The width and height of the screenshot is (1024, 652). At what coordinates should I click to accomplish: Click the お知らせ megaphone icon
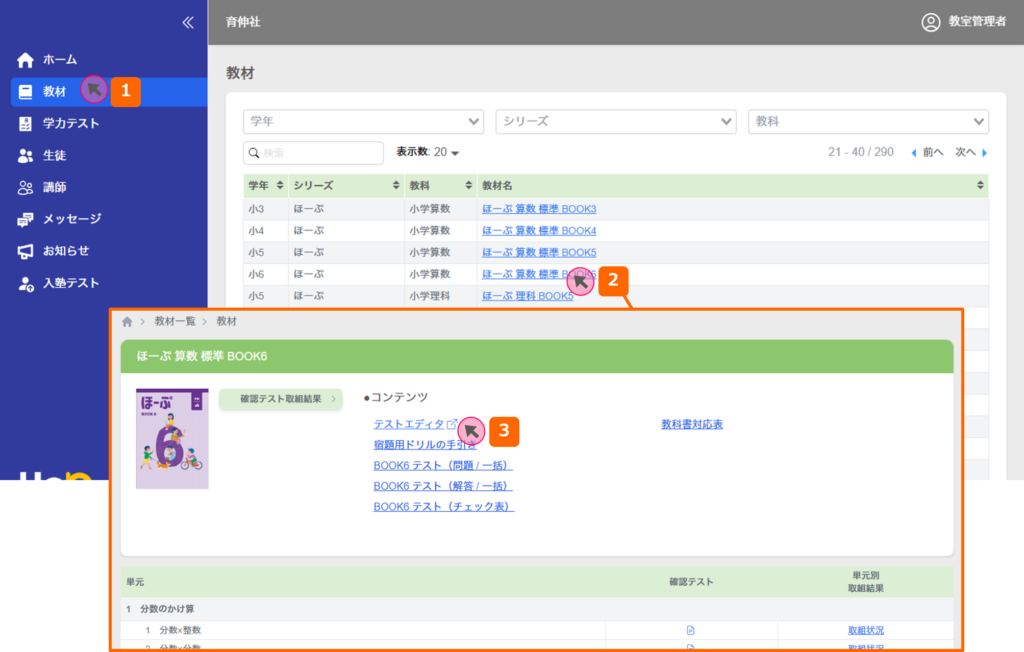pyautogui.click(x=26, y=251)
